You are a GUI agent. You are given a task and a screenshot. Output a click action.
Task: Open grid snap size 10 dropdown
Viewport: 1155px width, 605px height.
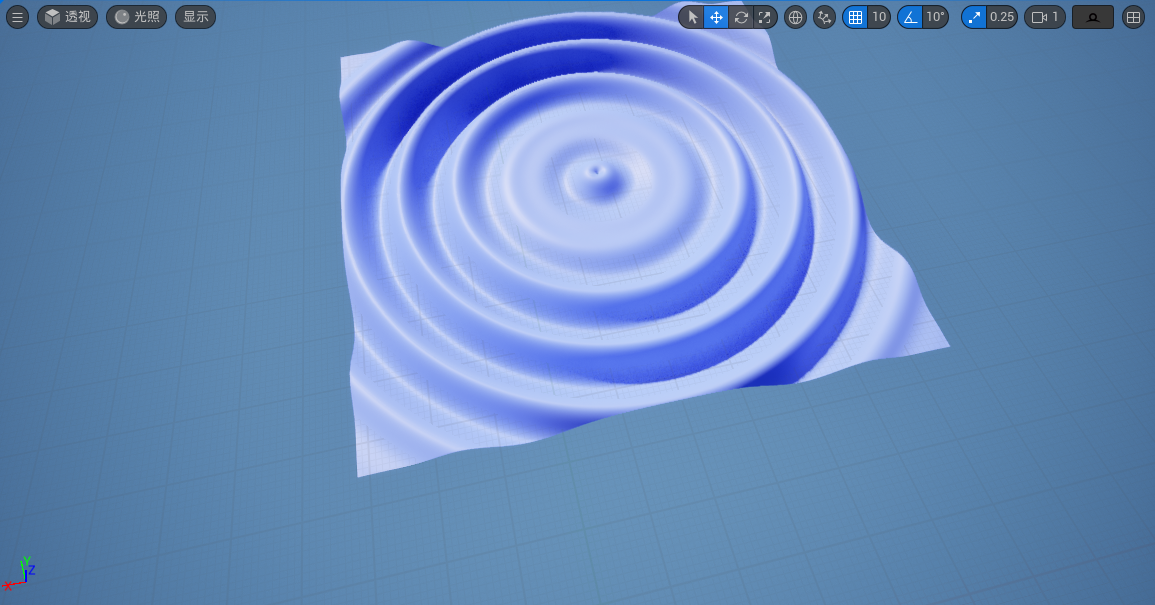pyautogui.click(x=879, y=17)
